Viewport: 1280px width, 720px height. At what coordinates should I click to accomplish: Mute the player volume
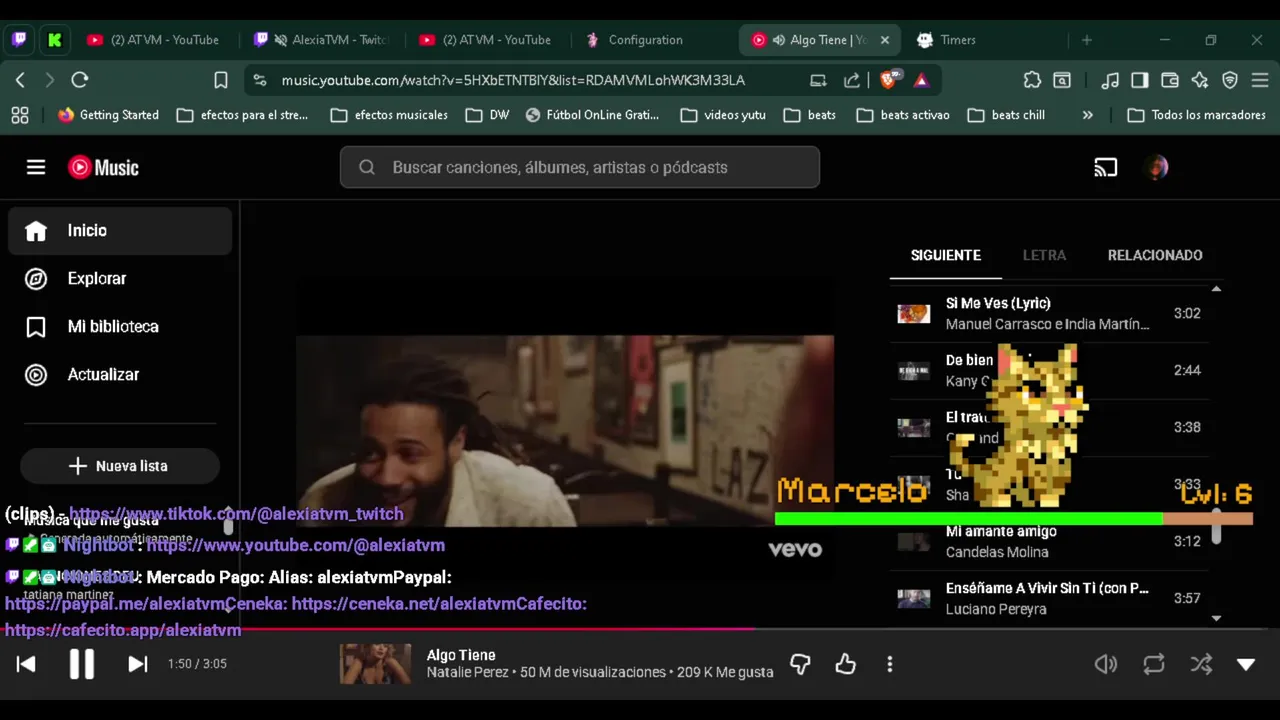coord(1106,664)
